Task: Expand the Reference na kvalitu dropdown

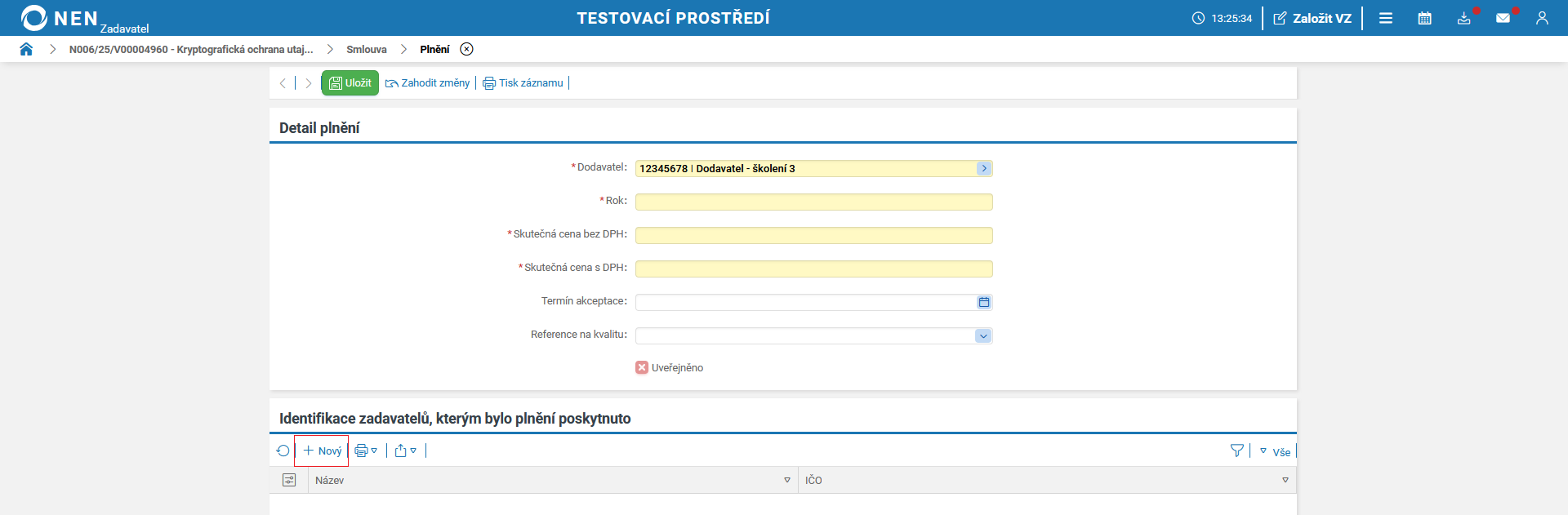Action: [983, 335]
